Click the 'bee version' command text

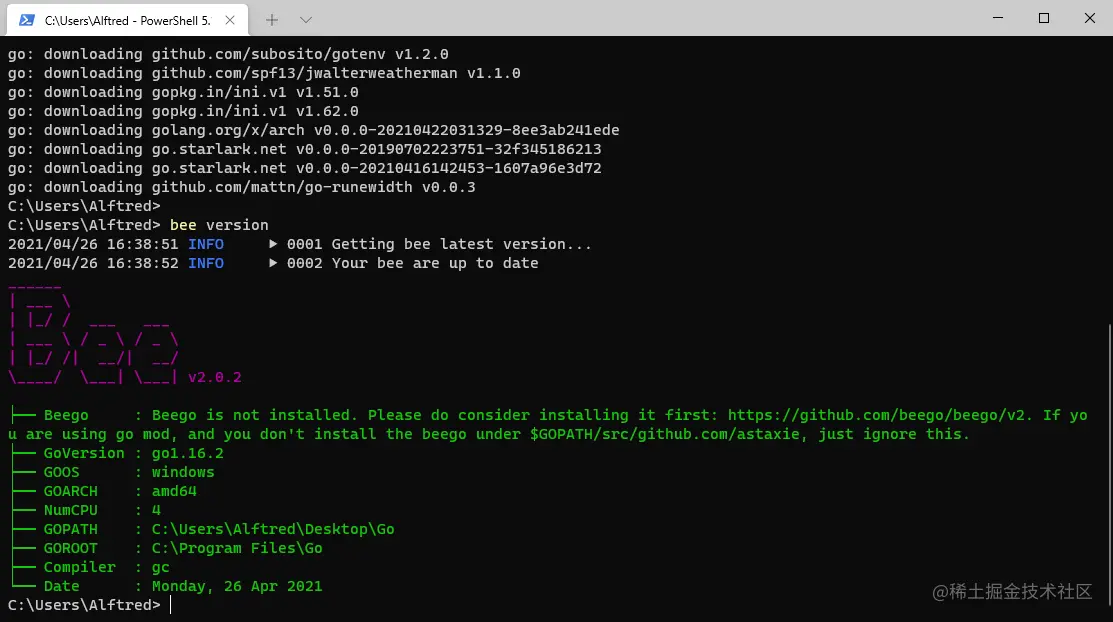pyautogui.click(x=219, y=225)
